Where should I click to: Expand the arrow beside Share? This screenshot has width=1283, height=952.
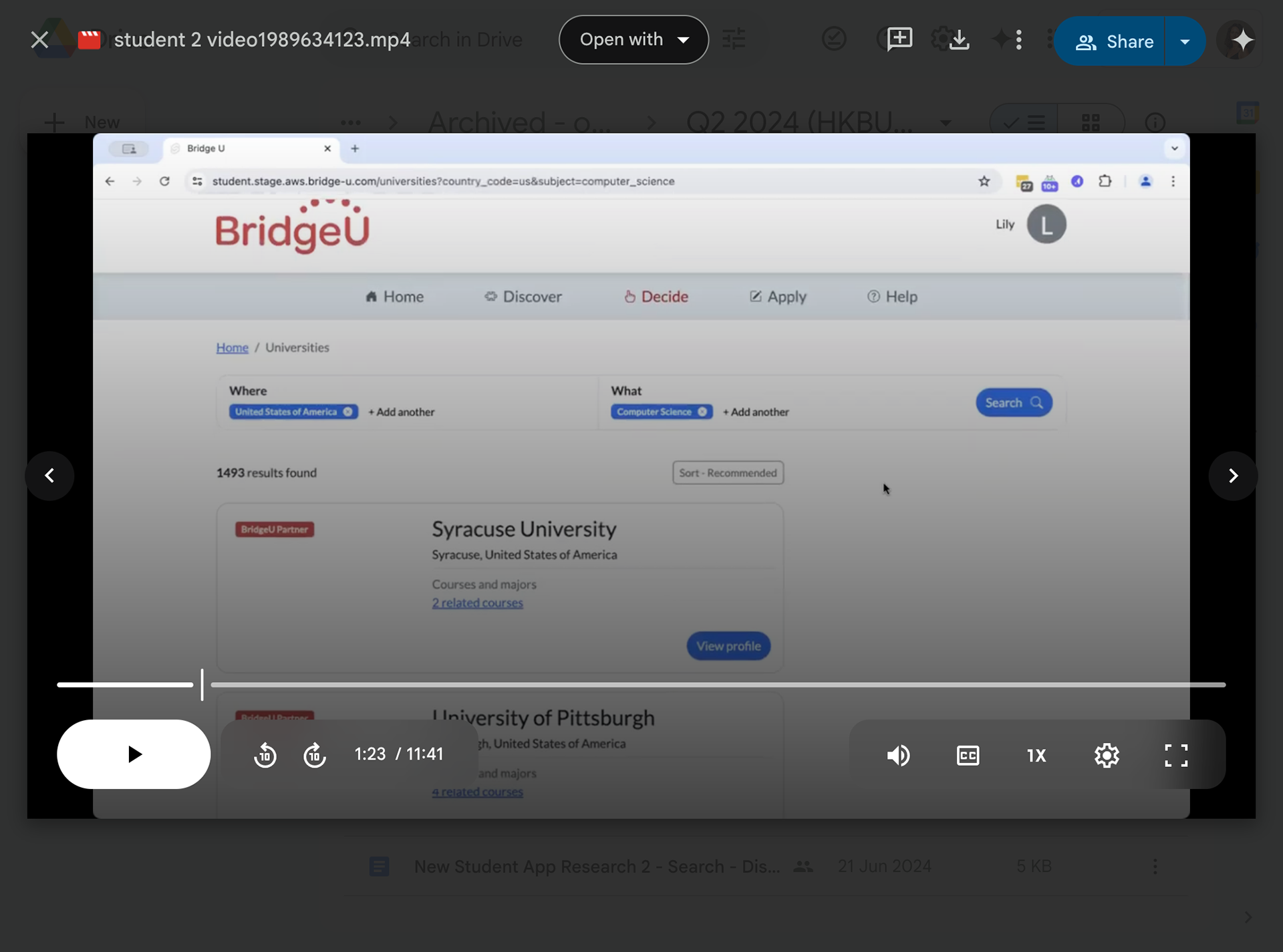1185,41
